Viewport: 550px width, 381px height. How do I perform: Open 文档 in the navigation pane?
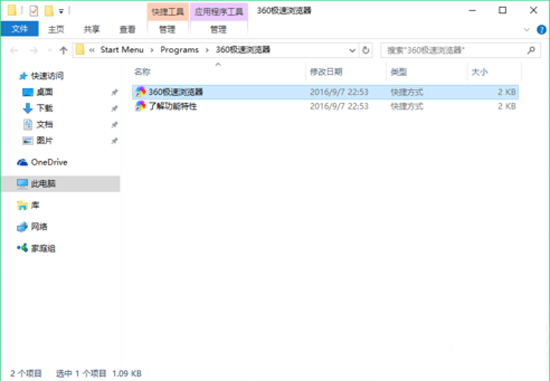(45, 124)
